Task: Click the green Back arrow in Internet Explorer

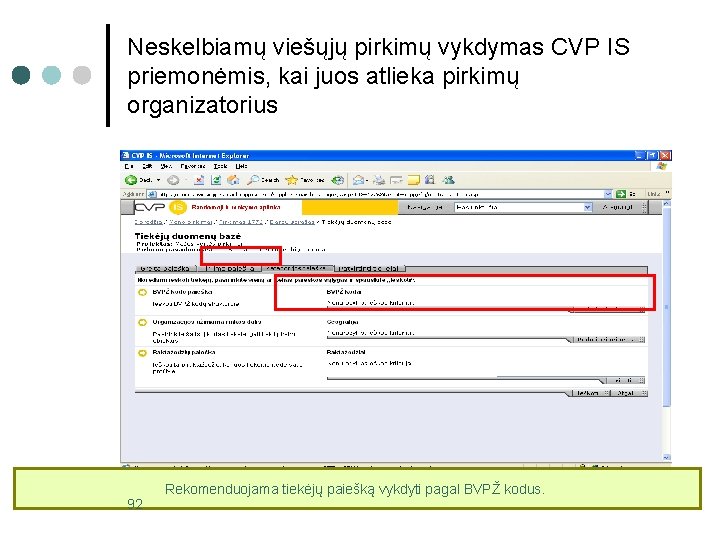Action: 131,180
